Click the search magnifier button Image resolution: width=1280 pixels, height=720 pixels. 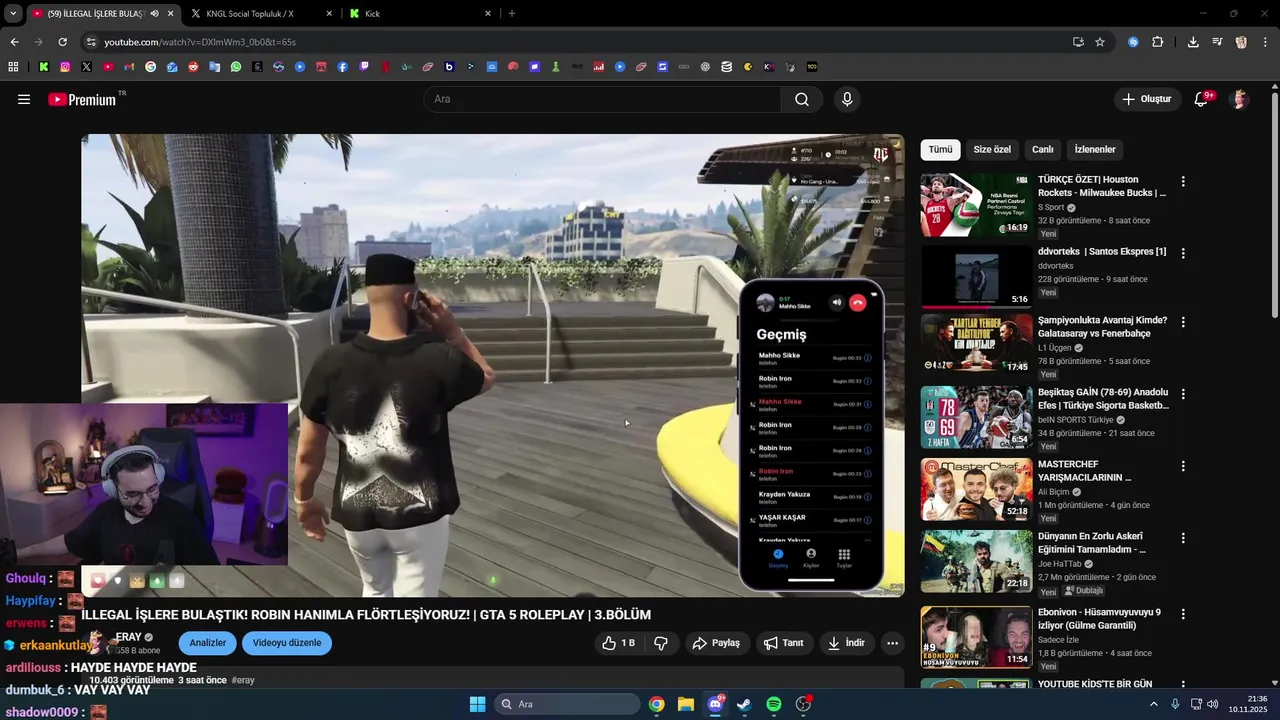pyautogui.click(x=802, y=99)
